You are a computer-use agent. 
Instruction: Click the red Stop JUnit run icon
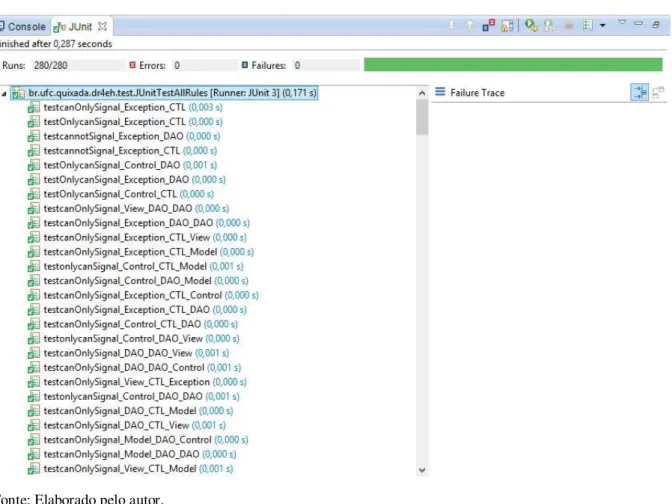[x=569, y=27]
